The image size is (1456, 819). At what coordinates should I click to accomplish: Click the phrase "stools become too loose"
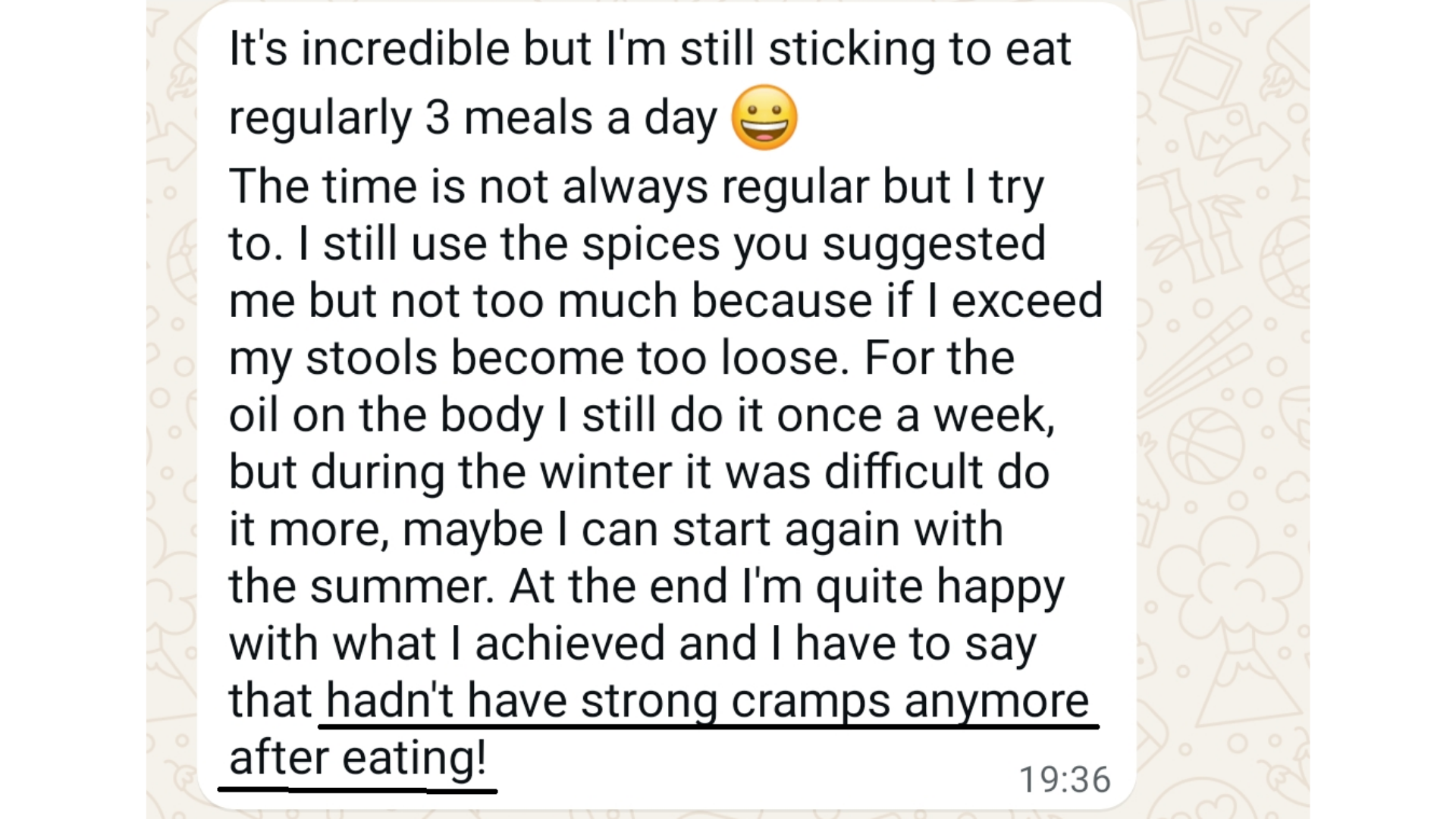click(576, 358)
